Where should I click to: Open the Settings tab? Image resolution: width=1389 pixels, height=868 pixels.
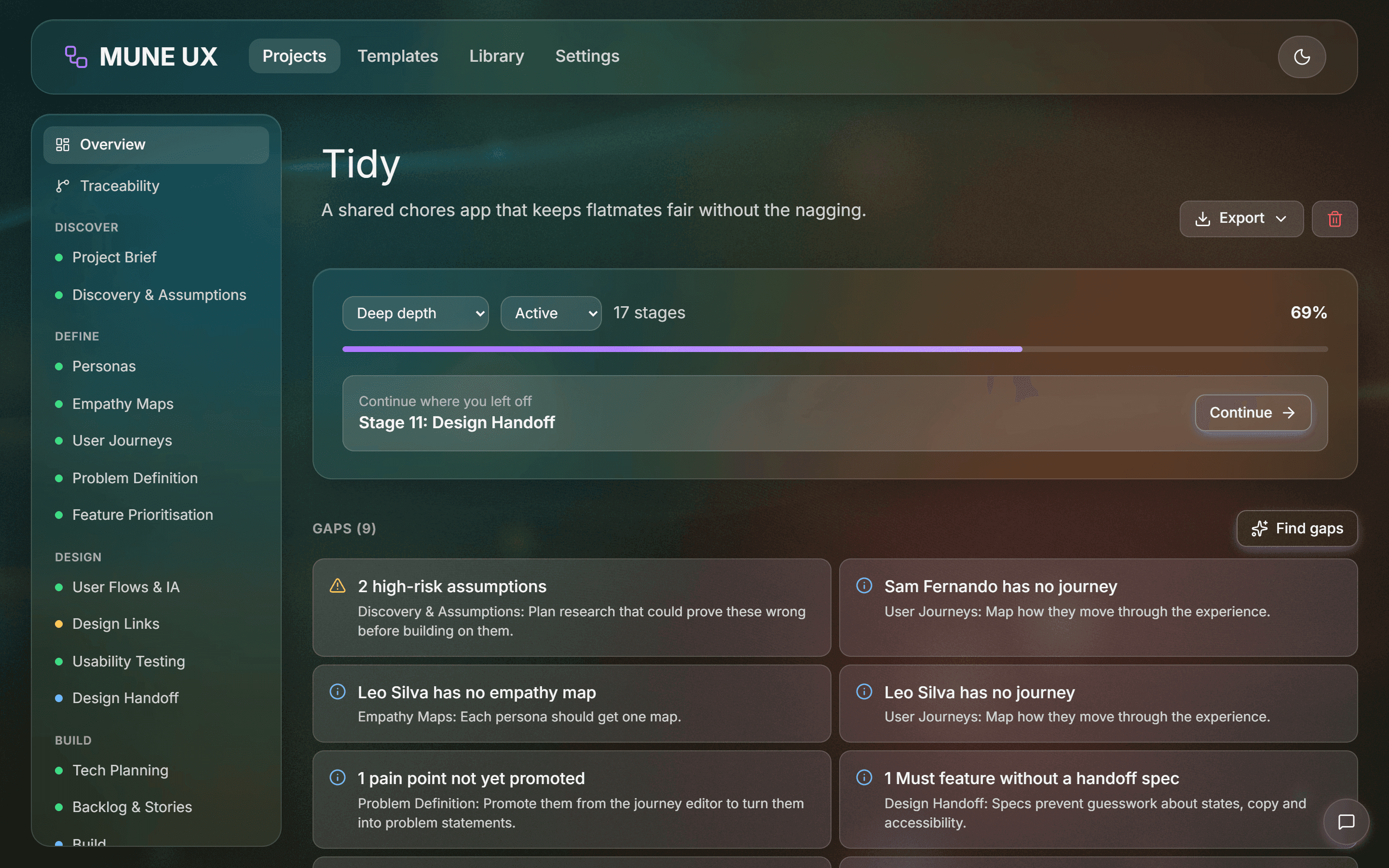tap(587, 56)
